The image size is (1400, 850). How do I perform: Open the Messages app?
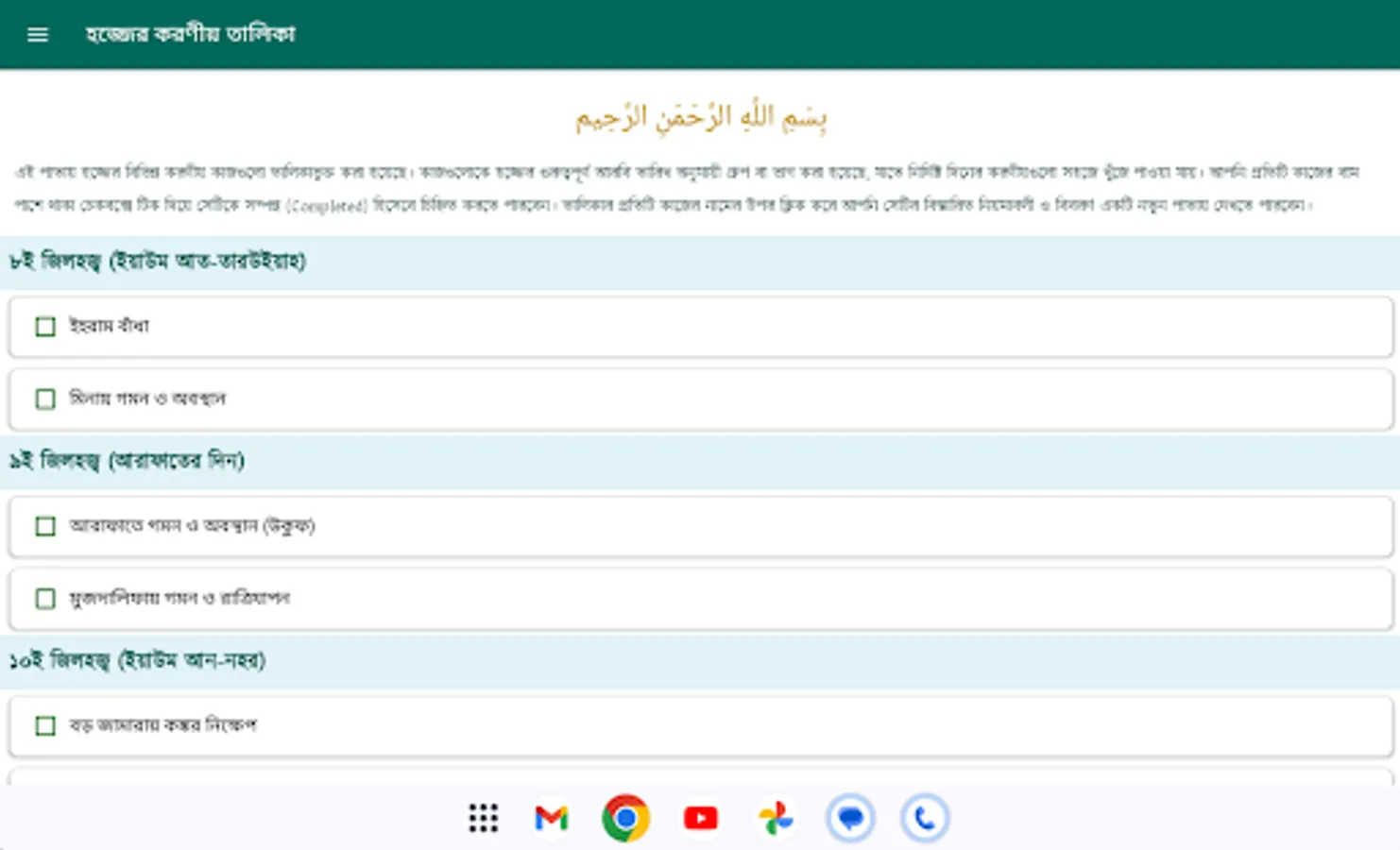coord(848,818)
